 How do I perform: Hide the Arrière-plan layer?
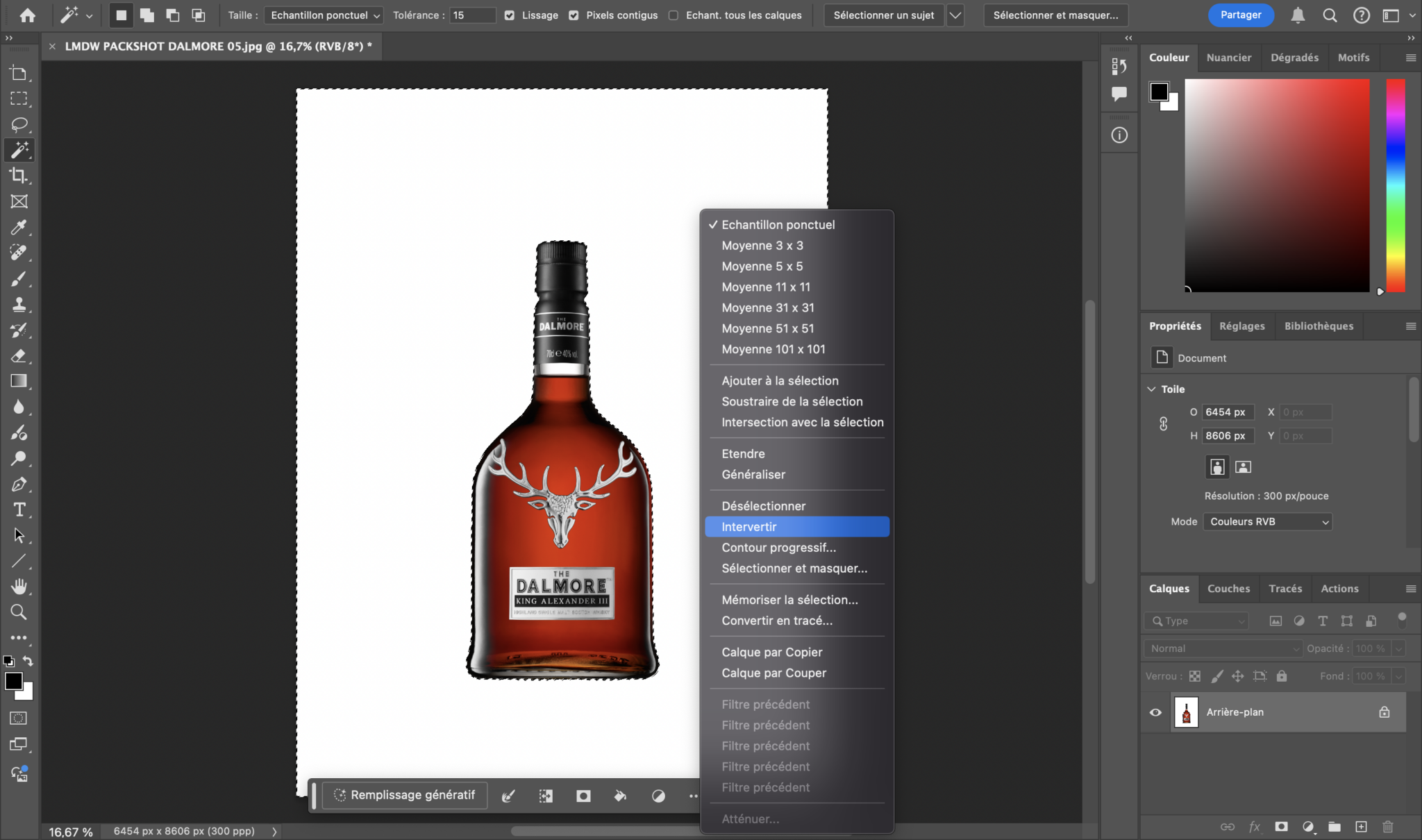1155,712
